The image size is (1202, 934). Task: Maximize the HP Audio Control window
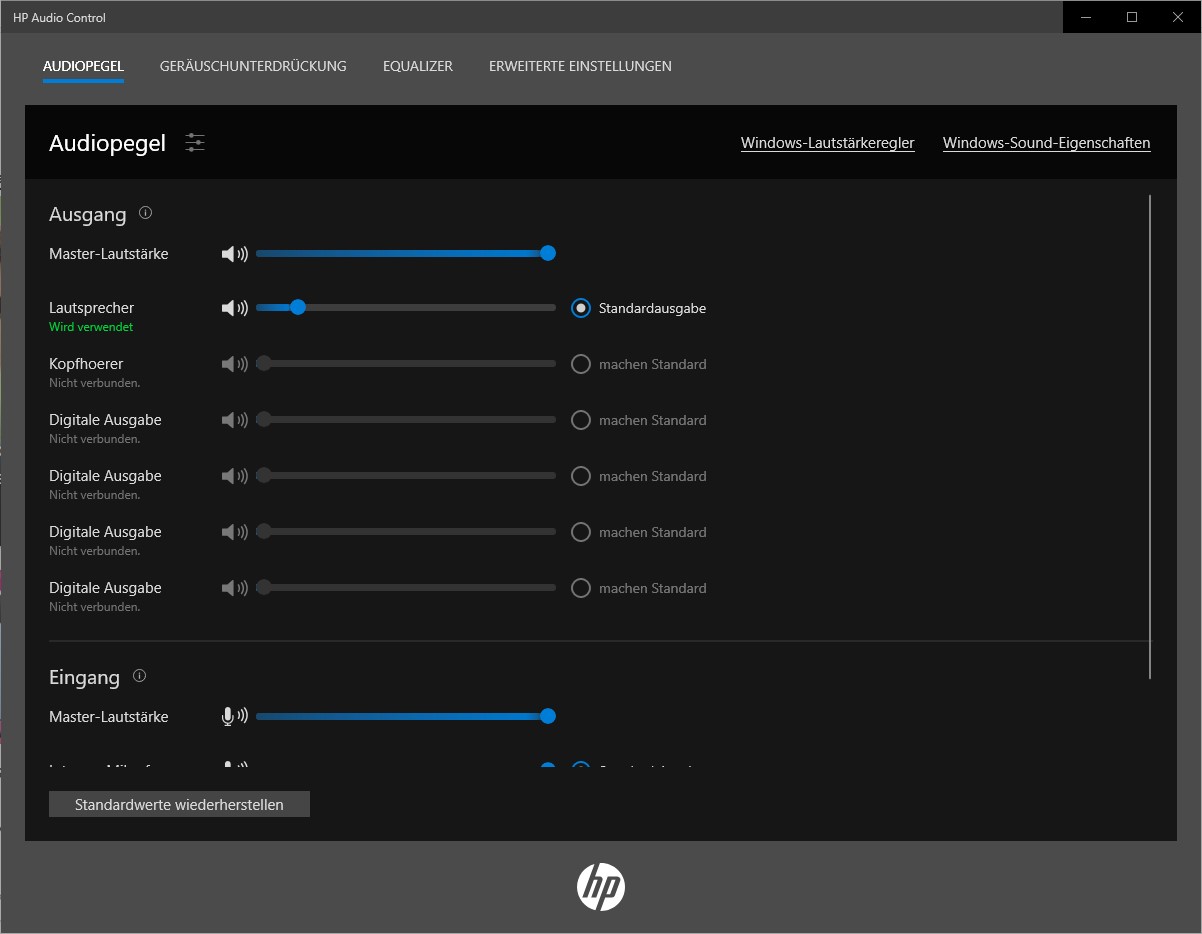tap(1132, 17)
